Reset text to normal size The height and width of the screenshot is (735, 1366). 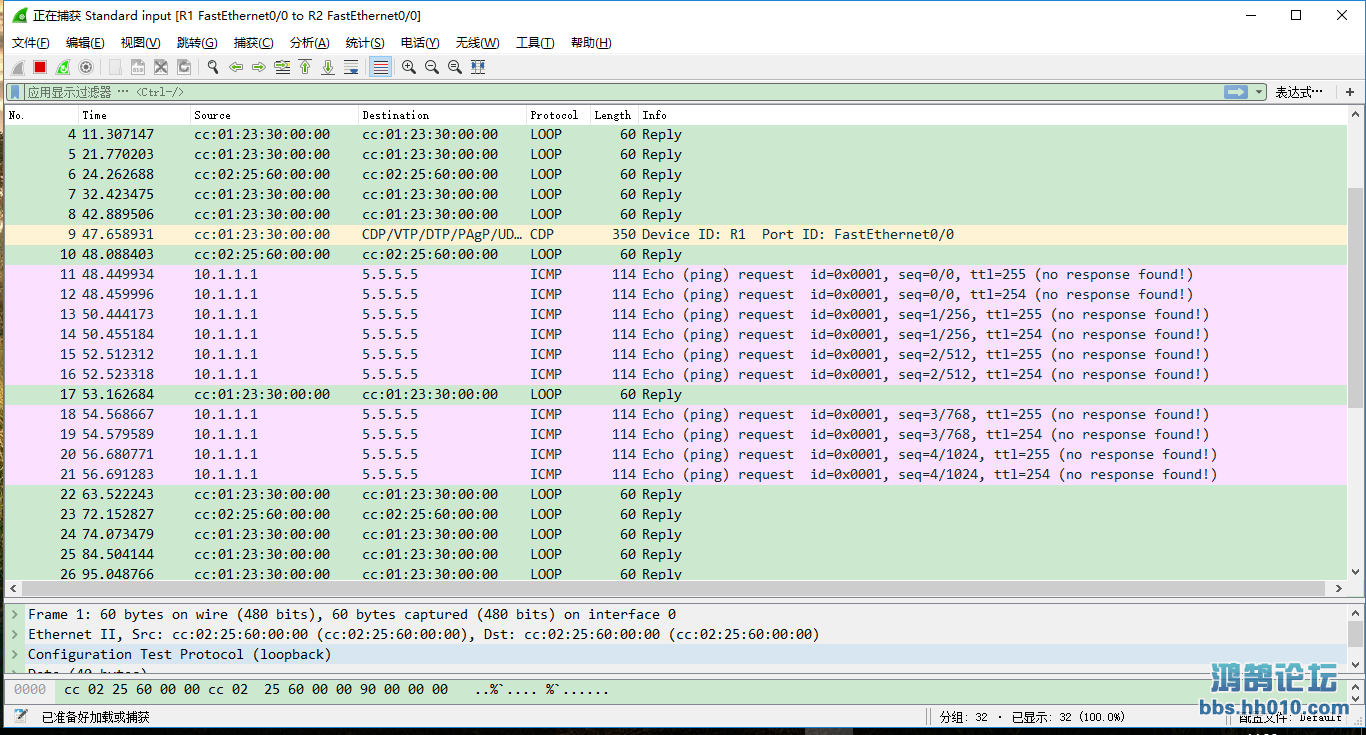[455, 67]
